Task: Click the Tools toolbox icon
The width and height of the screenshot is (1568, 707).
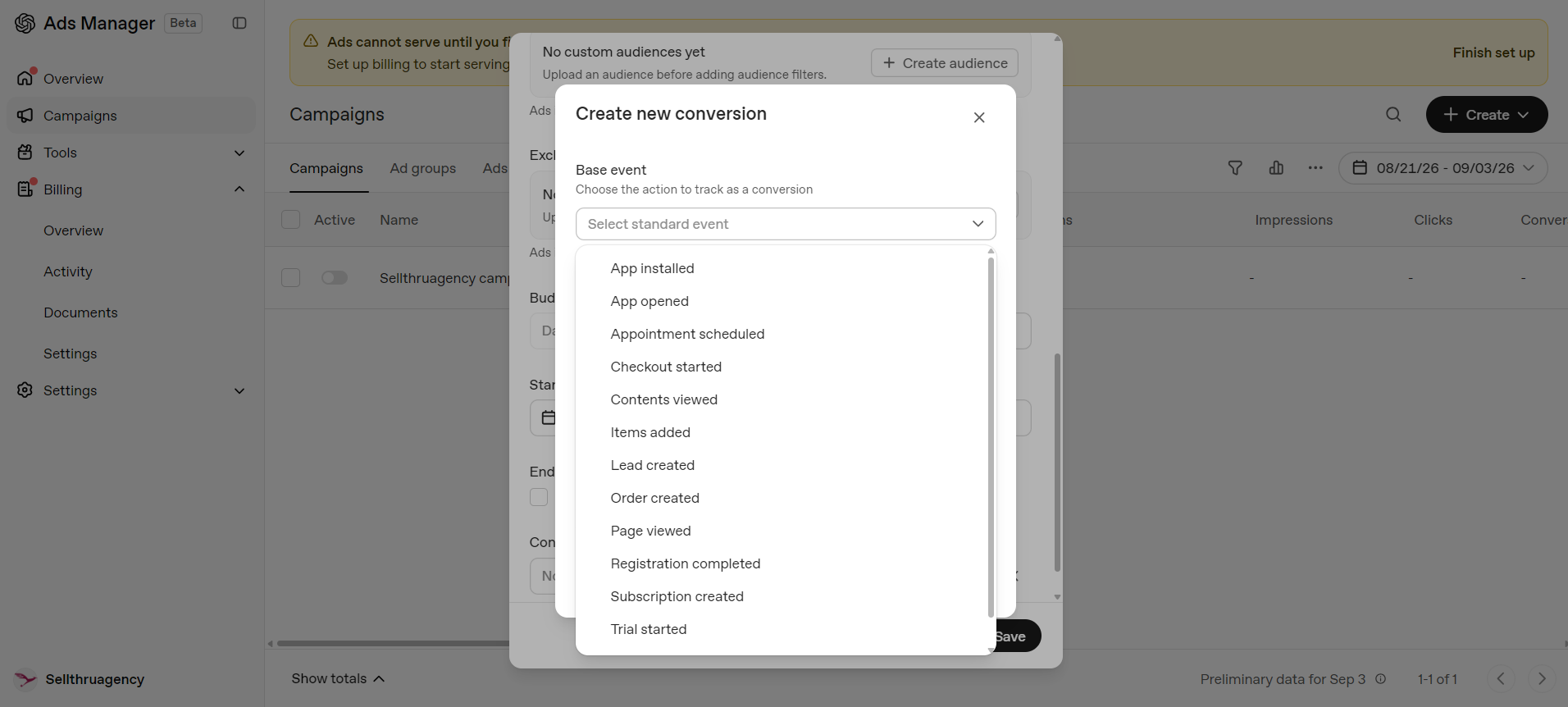Action: coord(25,153)
